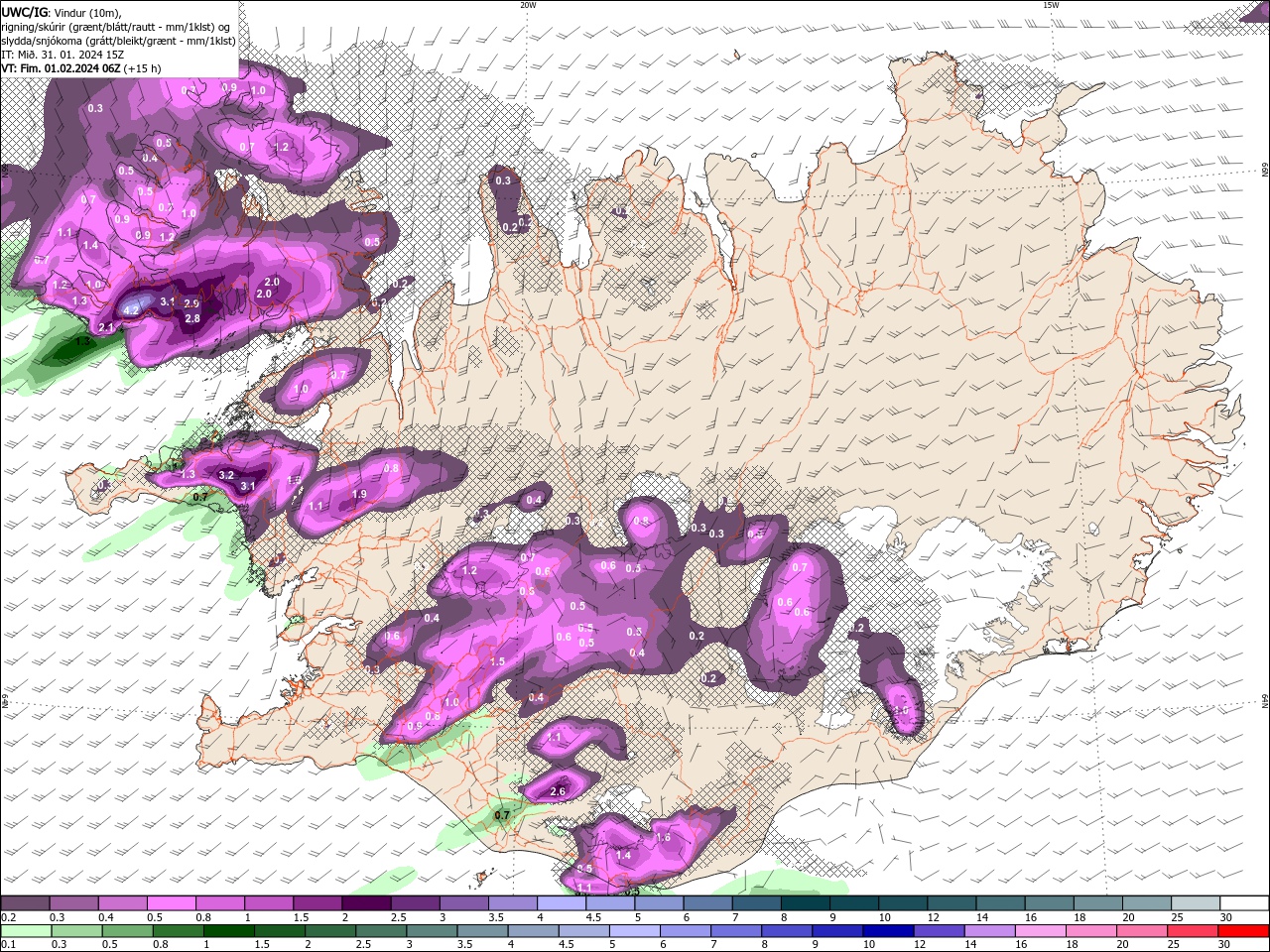Select the first snow legend swatch between 0.2 and 0.3
This screenshot has height=952, width=1270.
(25, 903)
